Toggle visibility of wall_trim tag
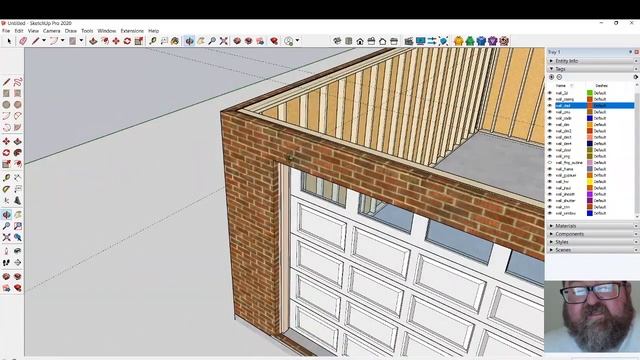 [550, 207]
